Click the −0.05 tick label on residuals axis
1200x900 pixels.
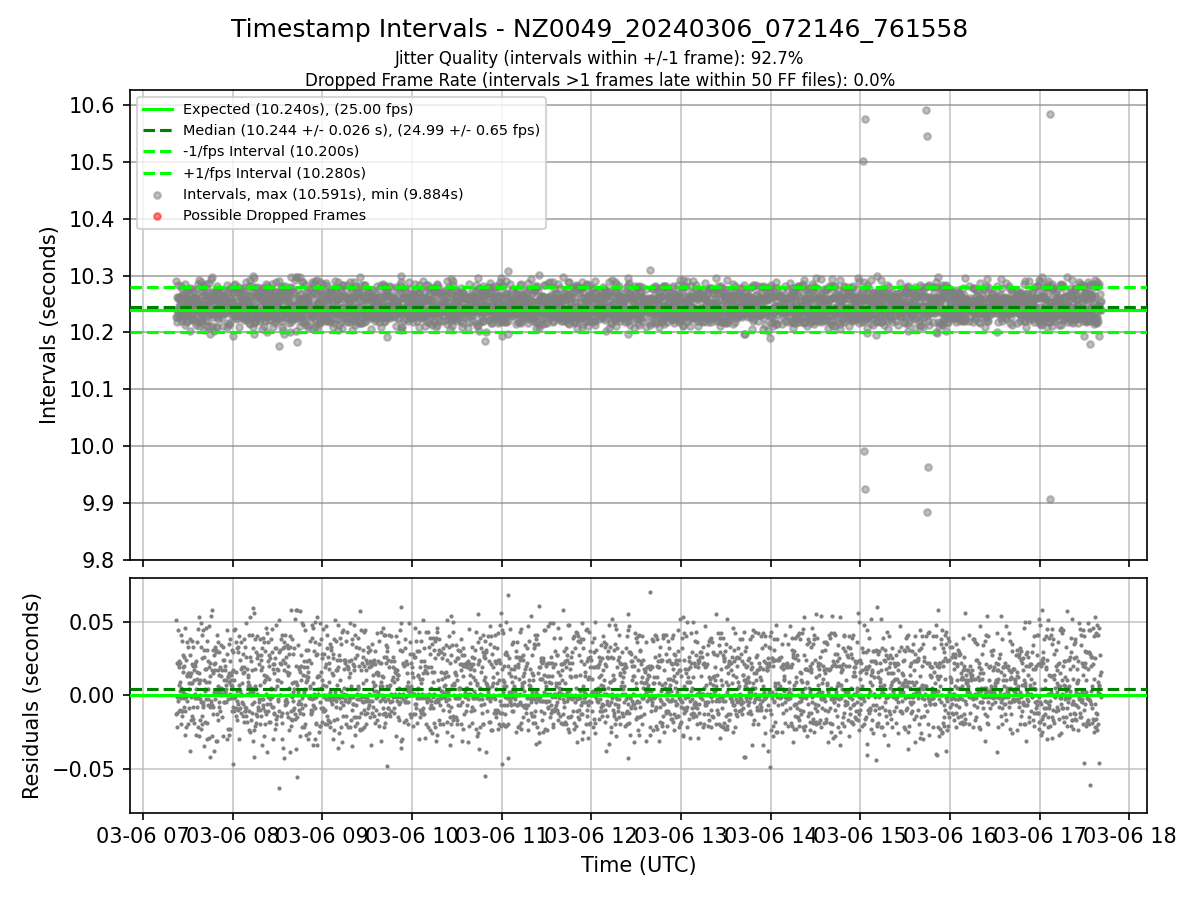(84, 770)
